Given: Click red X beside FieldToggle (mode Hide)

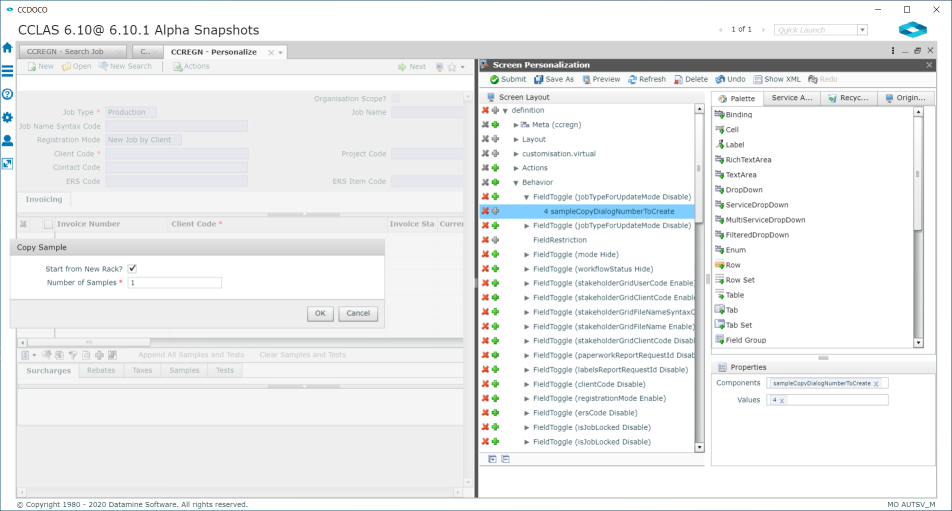Looking at the screenshot, I should tap(485, 254).
